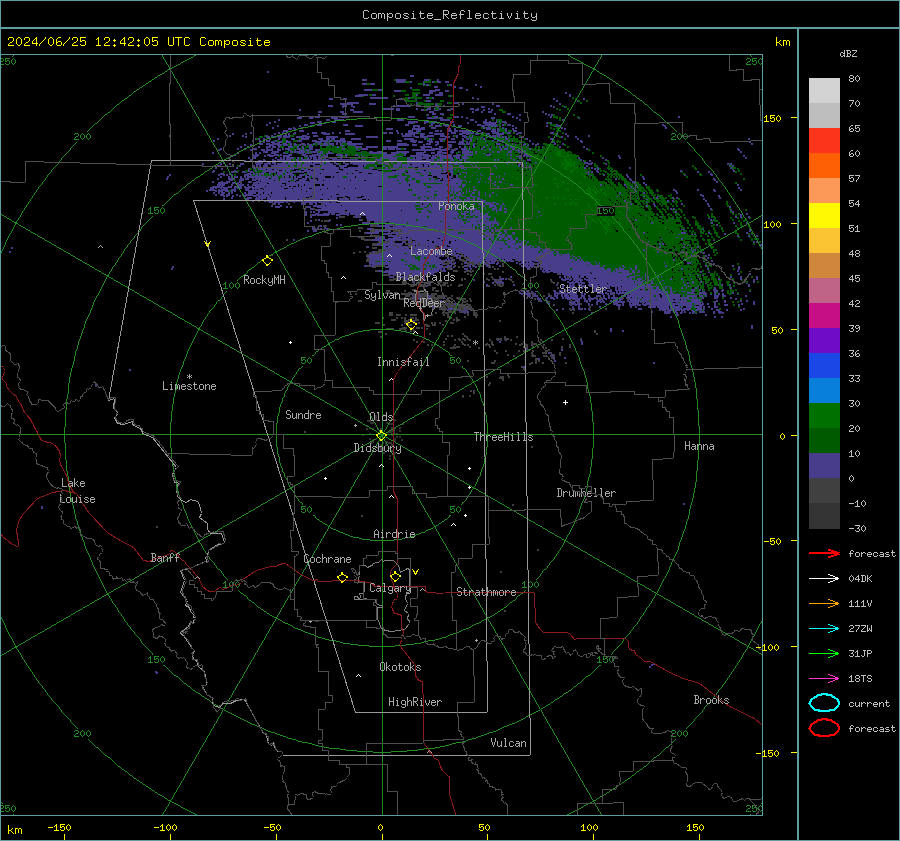
Task: Click the cyan current oval icon
Action: click(824, 703)
